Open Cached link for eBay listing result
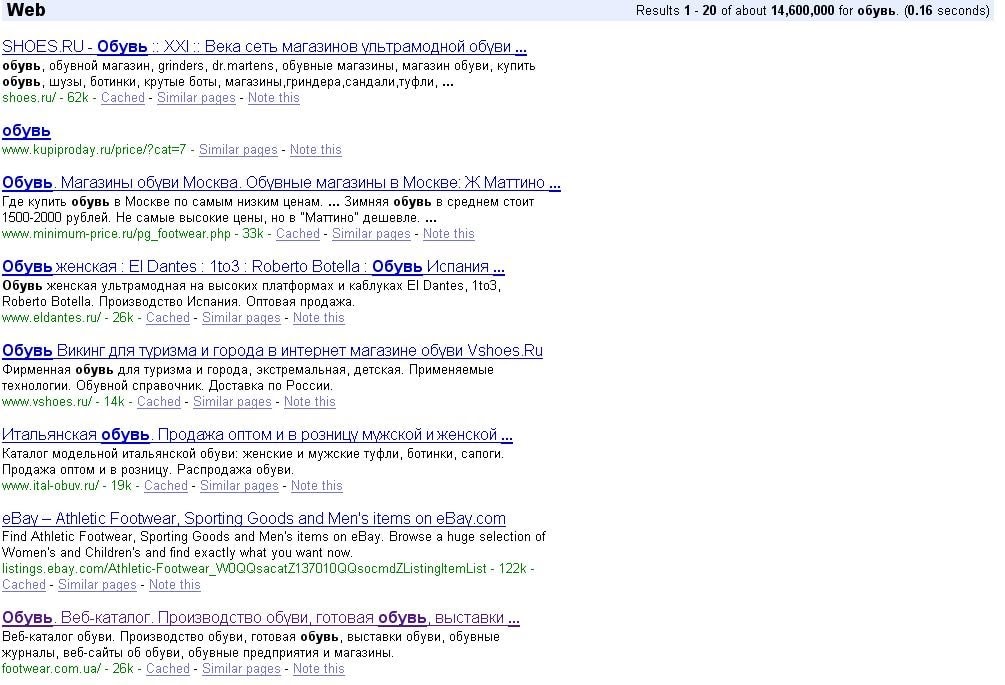 tap(24, 584)
